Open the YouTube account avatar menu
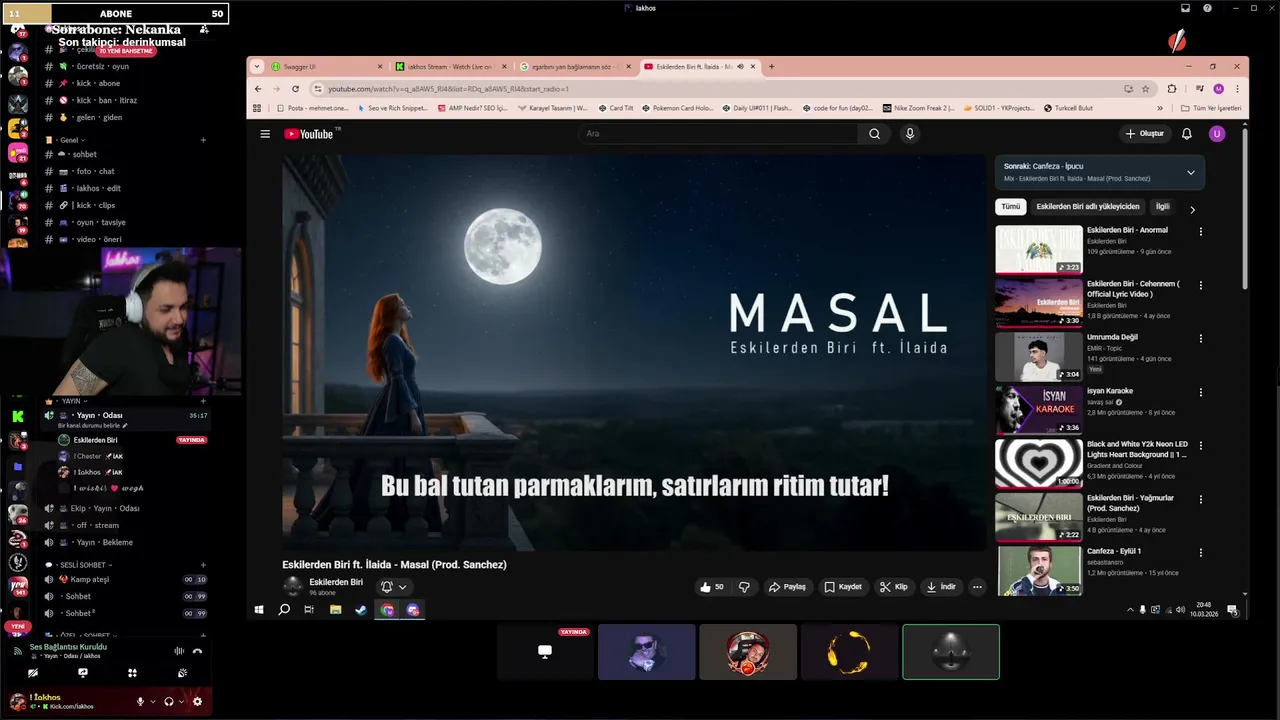The image size is (1280, 720). (1217, 134)
